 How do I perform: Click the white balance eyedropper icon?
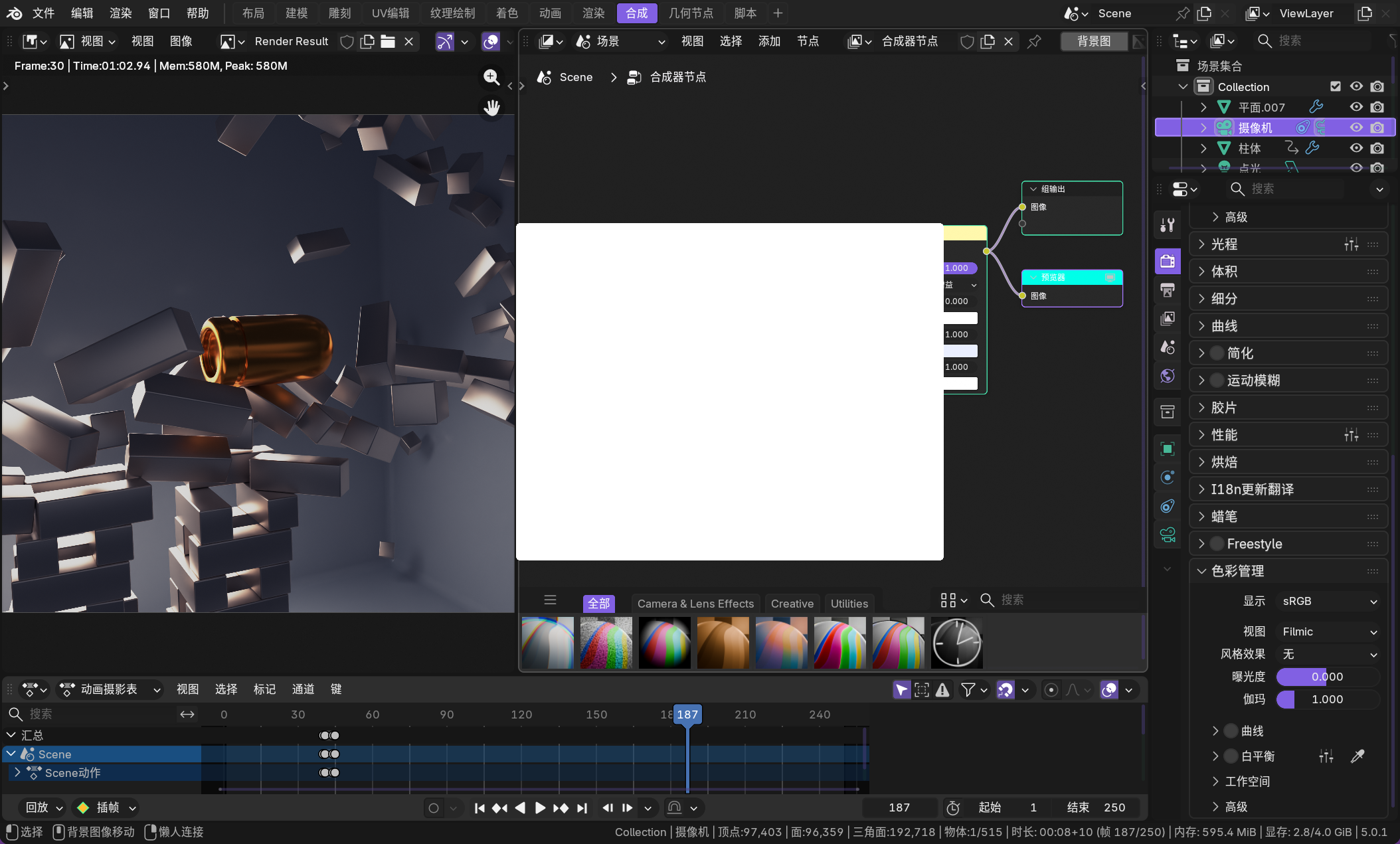(1357, 756)
